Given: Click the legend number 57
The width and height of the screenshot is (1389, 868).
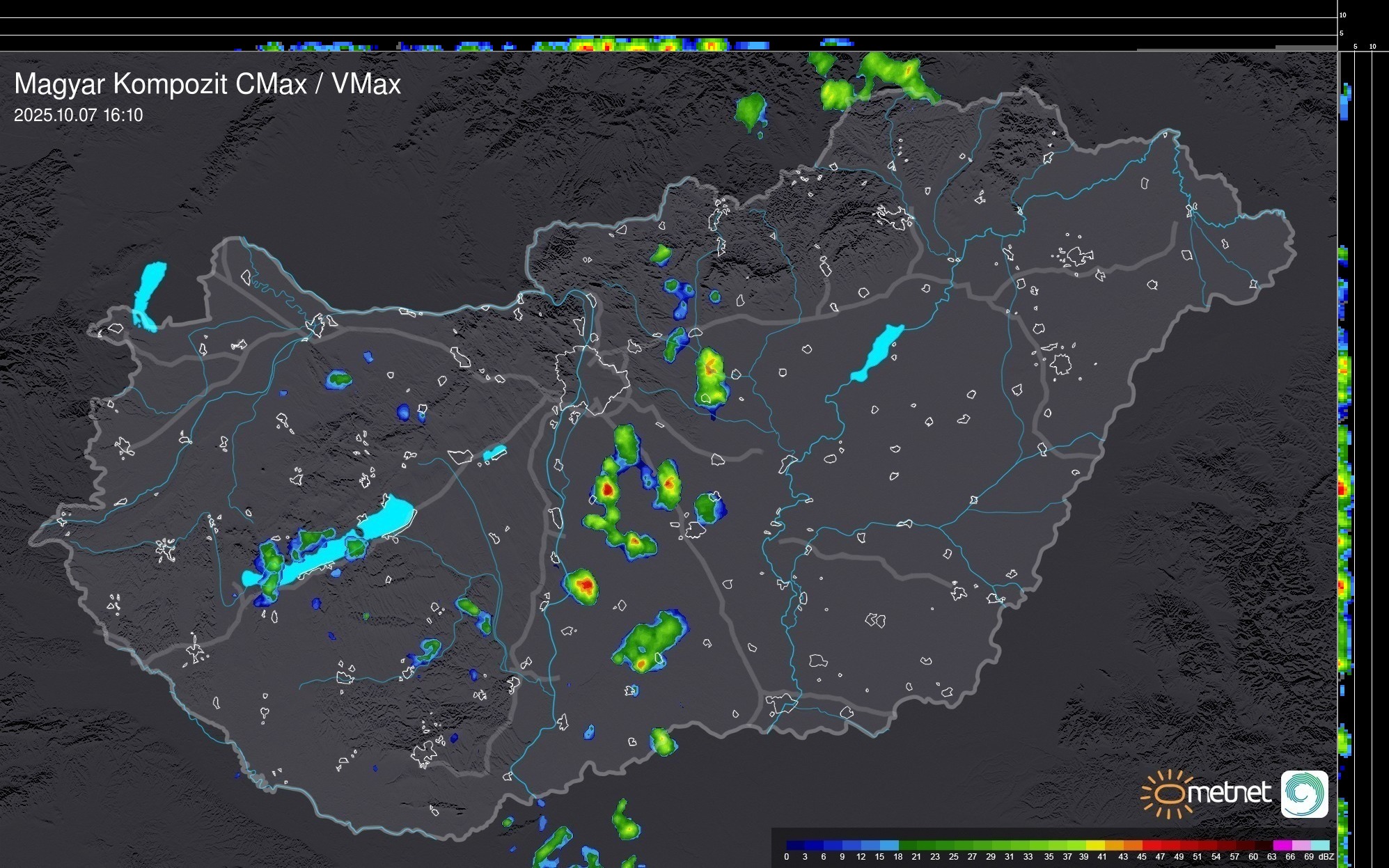Looking at the screenshot, I should click(x=1234, y=857).
